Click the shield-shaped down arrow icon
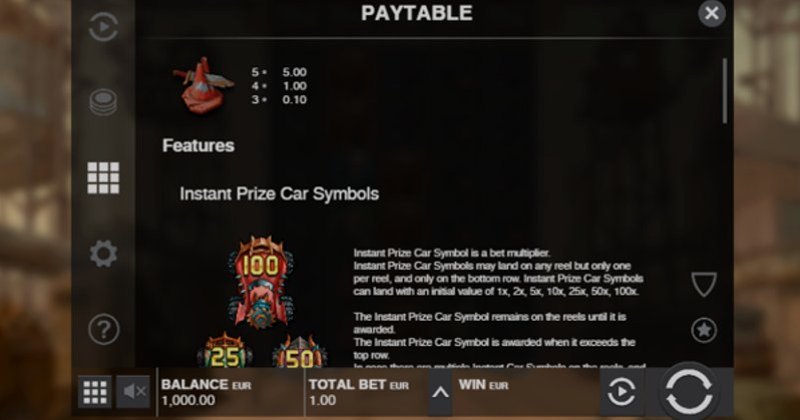 704,284
